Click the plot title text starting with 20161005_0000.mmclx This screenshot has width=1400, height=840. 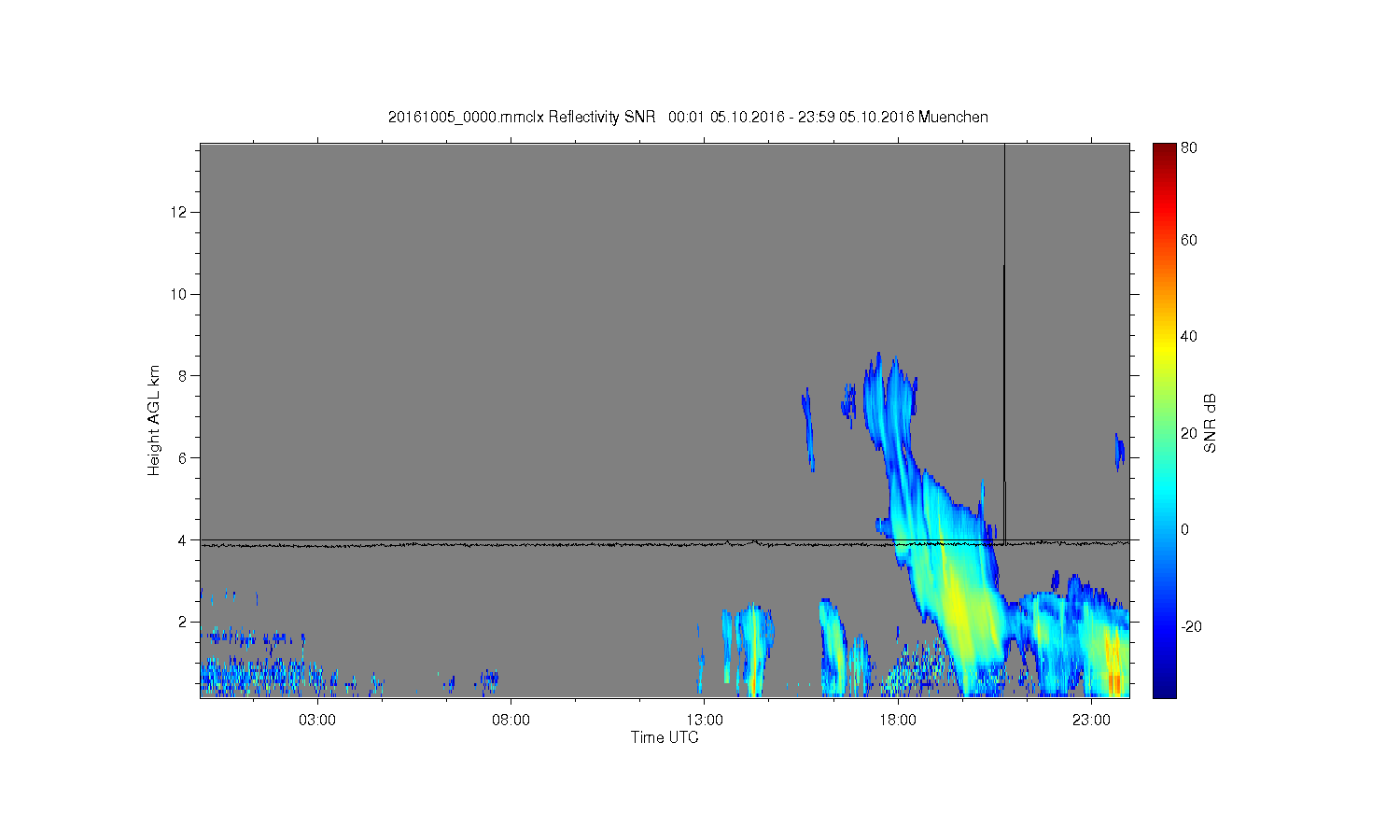click(x=688, y=117)
